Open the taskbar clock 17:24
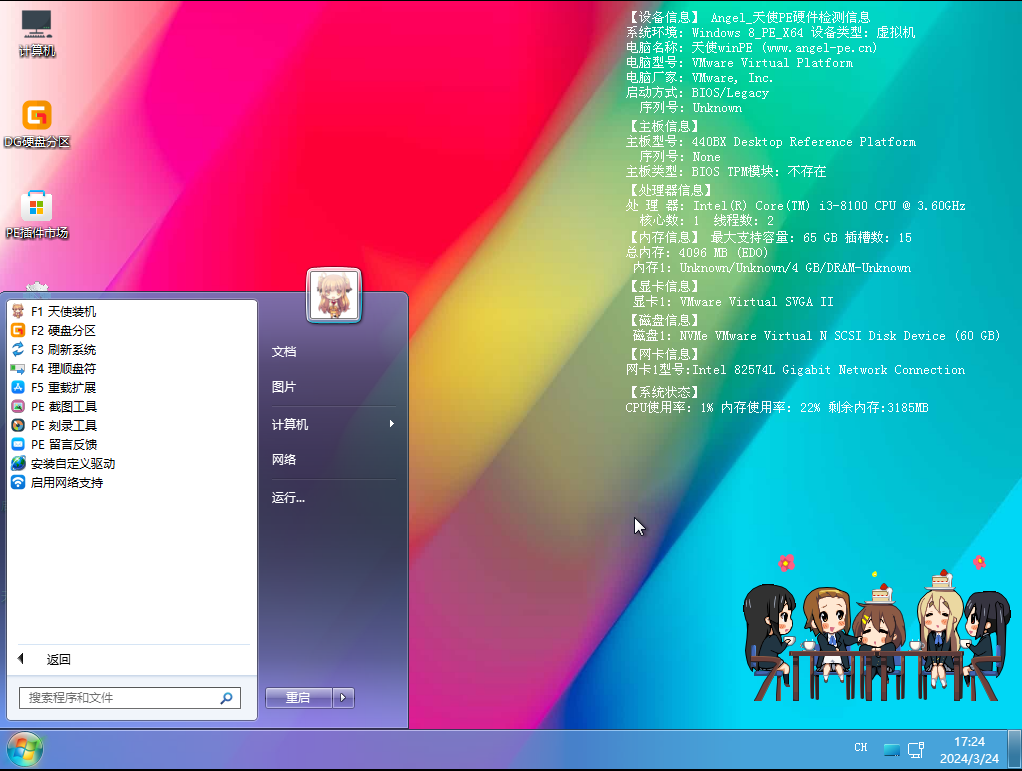Image resolution: width=1022 pixels, height=771 pixels. click(969, 750)
